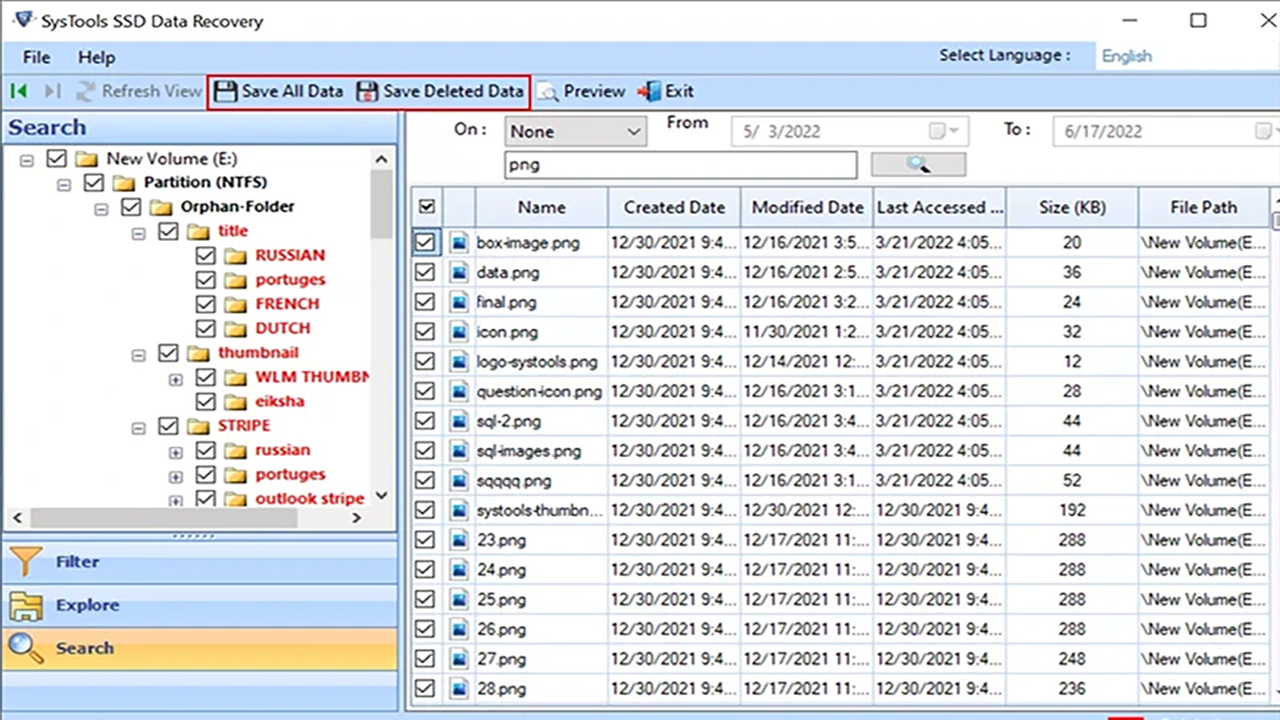Click the Modified Date column header
The image size is (1280, 720).
click(807, 207)
